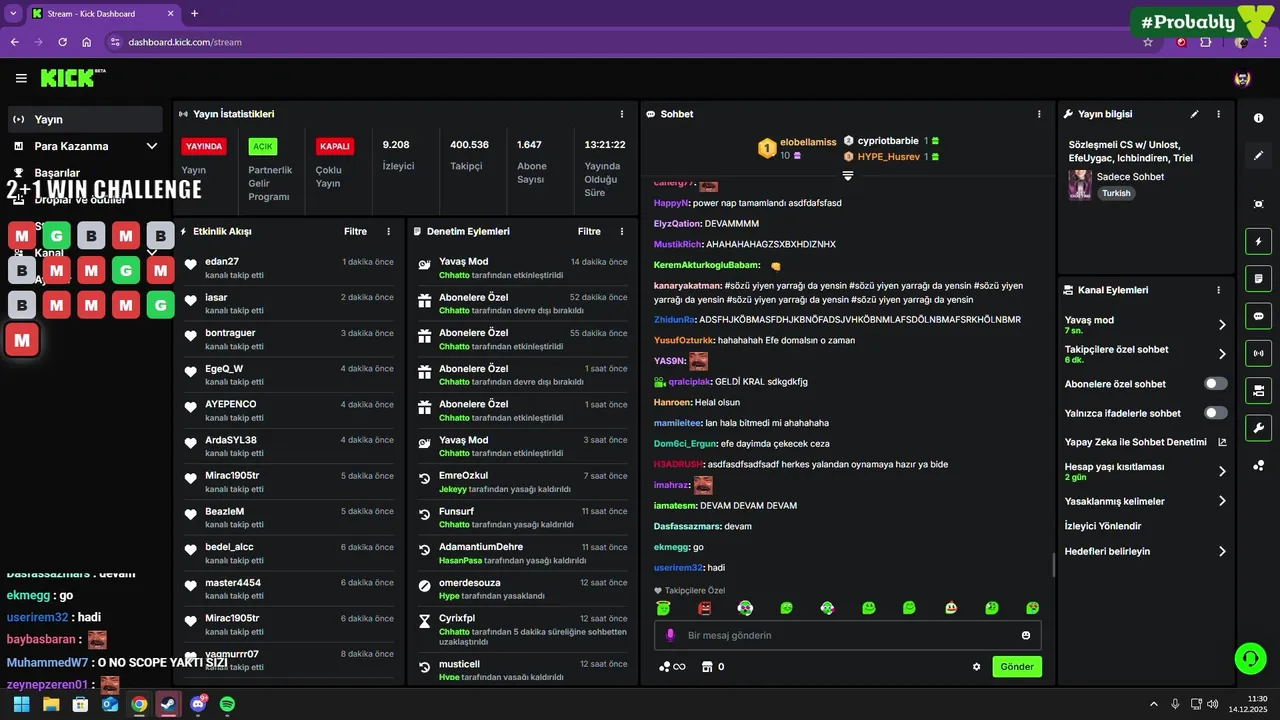Click chat username YusufOzturkk
1280x720 pixels.
click(684, 340)
